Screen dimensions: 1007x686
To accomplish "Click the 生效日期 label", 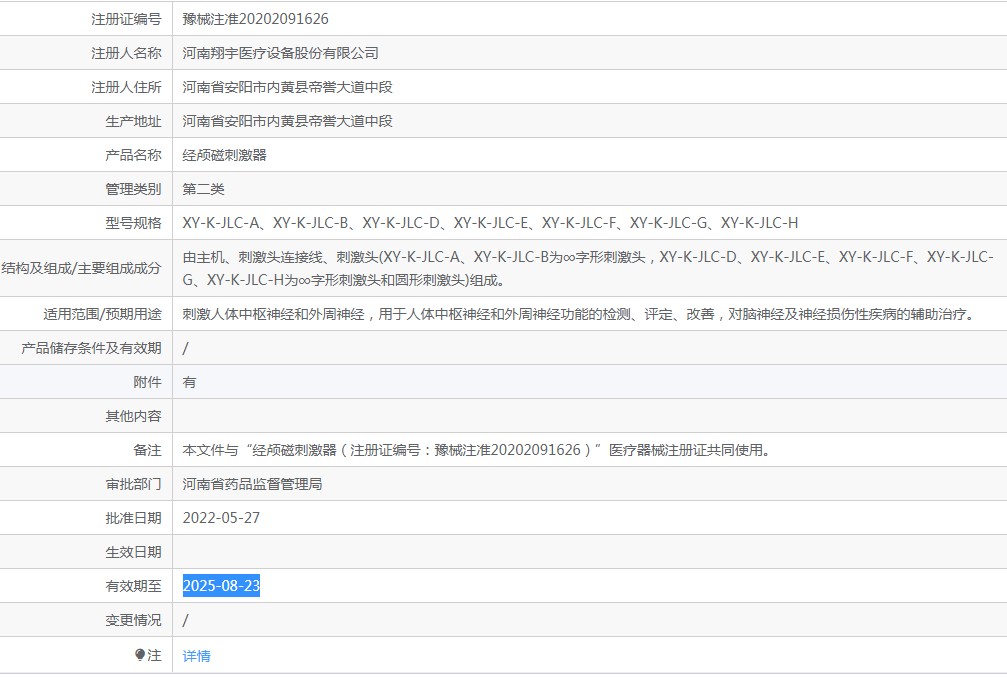I will (134, 552).
